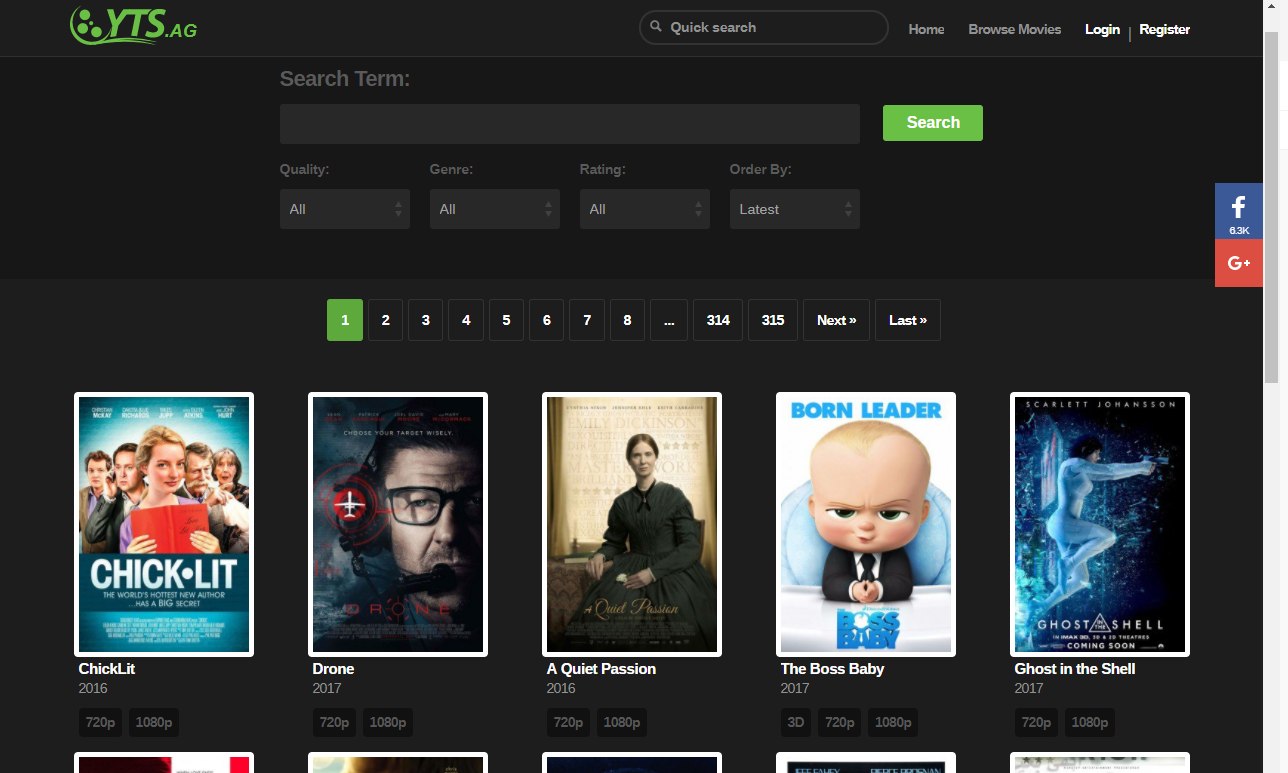Open the Genre dropdown
This screenshot has width=1288, height=773.
coord(494,208)
